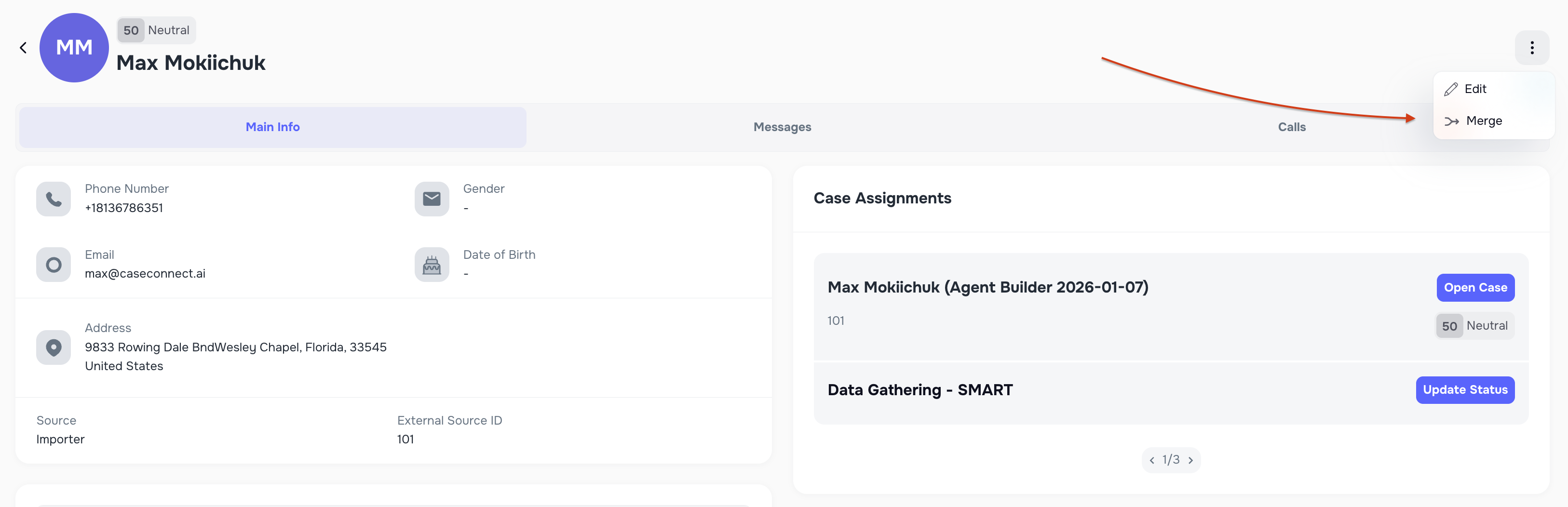Switch to the Messages tab
This screenshot has height=507, width=1568.
[x=782, y=127]
